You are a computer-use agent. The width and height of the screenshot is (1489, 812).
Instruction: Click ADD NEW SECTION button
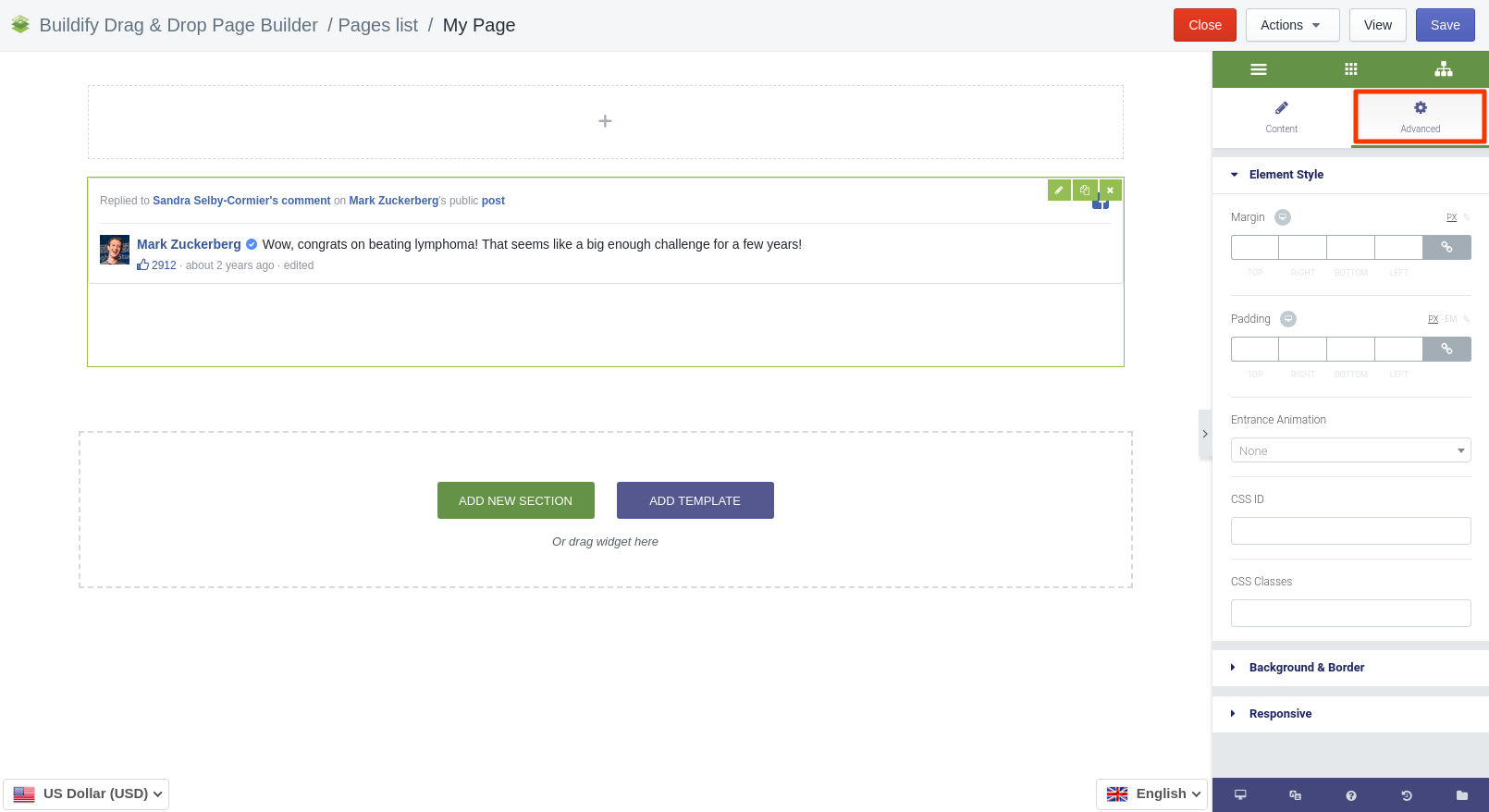point(516,500)
